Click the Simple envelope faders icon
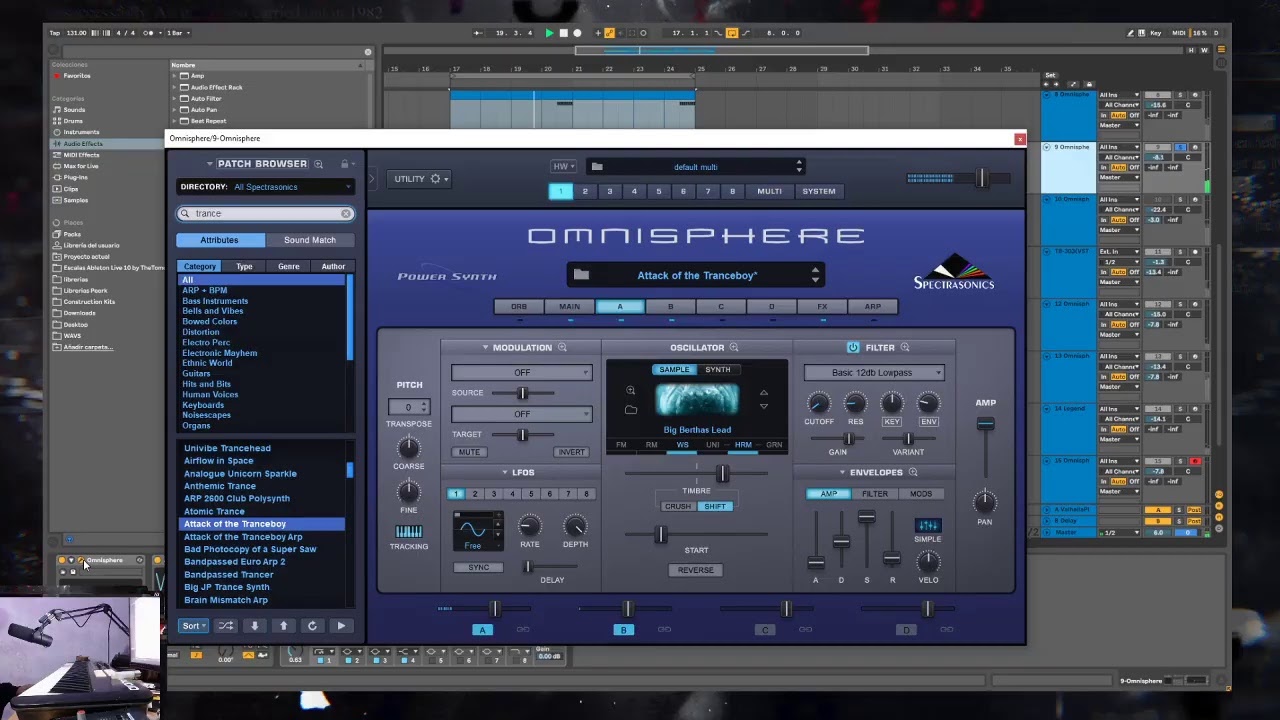1280x720 pixels. tap(928, 525)
